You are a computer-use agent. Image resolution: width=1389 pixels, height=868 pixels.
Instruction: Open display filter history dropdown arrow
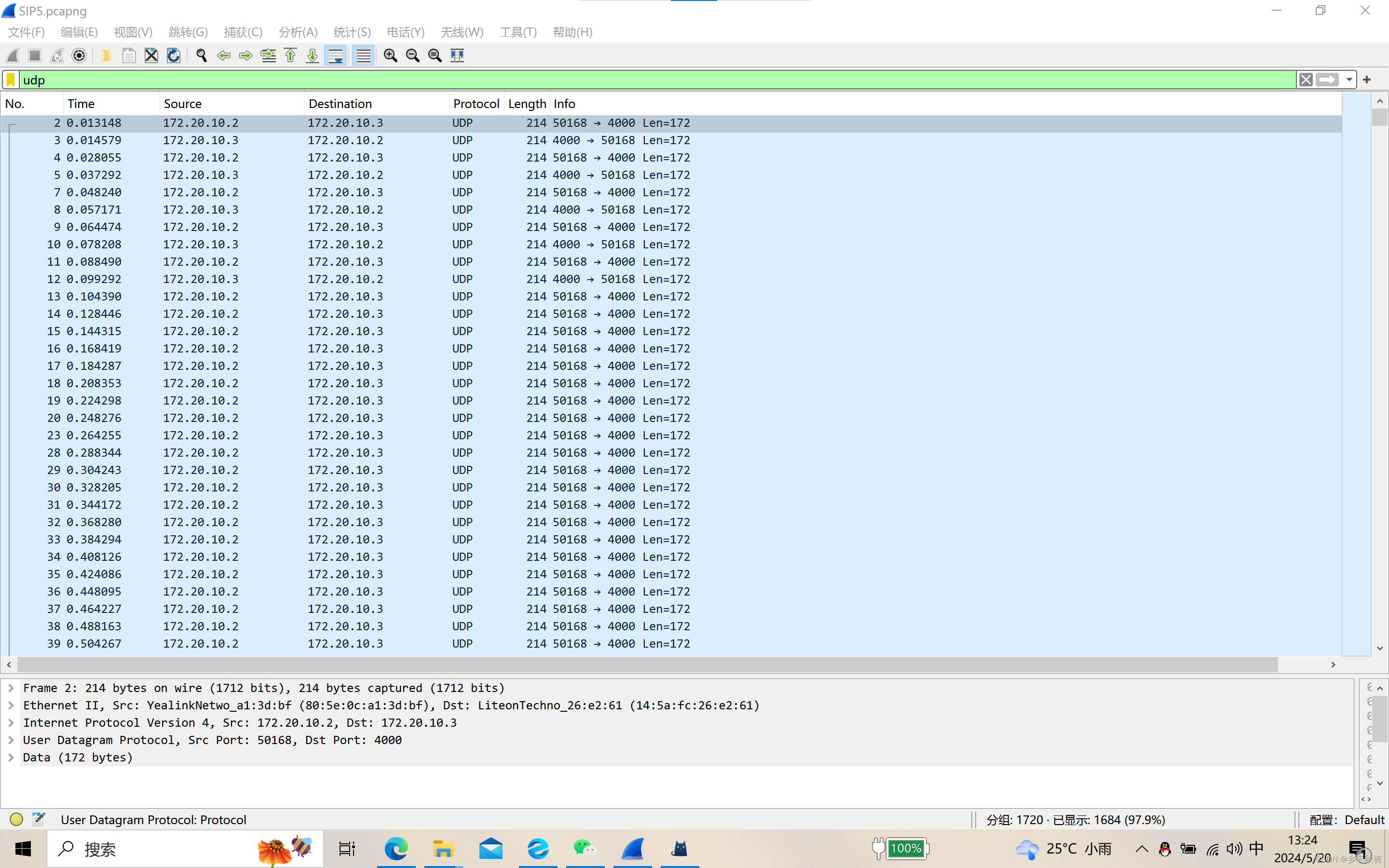tap(1349, 80)
